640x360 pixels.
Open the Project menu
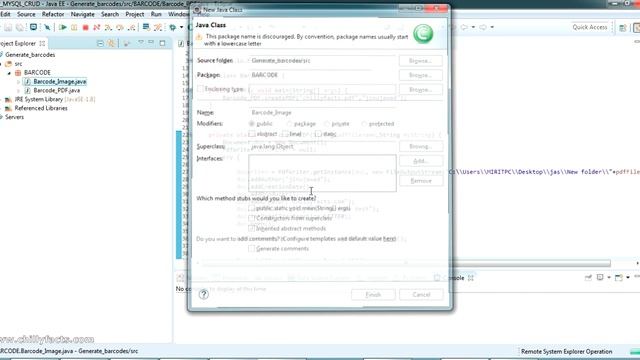tap(135, 14)
